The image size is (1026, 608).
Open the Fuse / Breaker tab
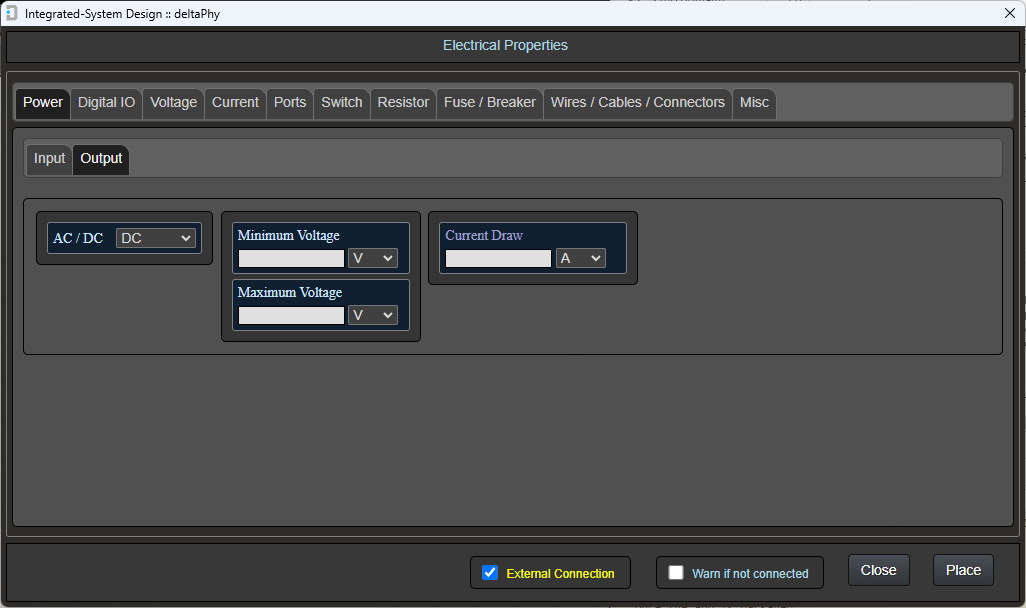click(489, 103)
